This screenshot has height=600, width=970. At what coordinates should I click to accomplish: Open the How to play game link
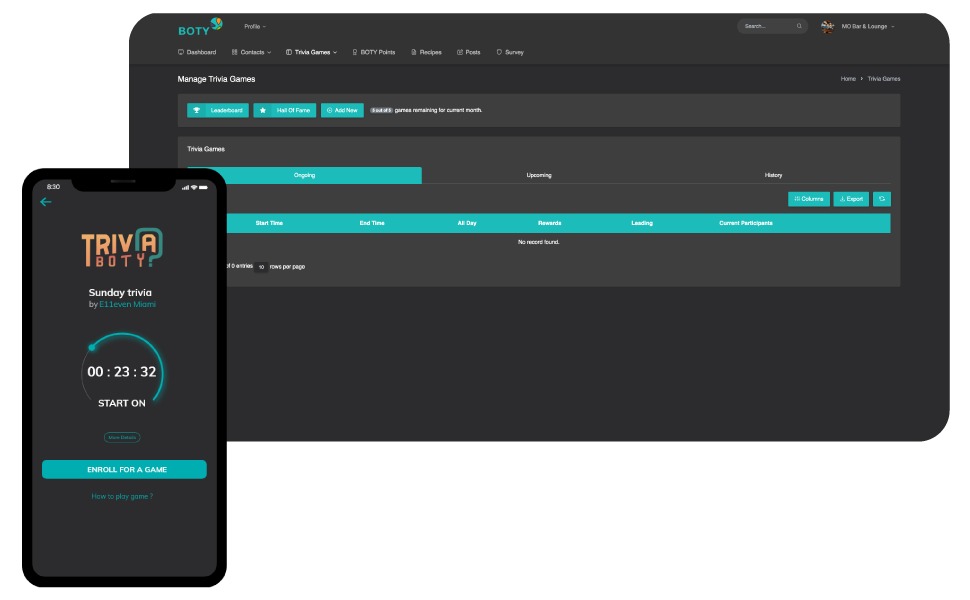(122, 495)
